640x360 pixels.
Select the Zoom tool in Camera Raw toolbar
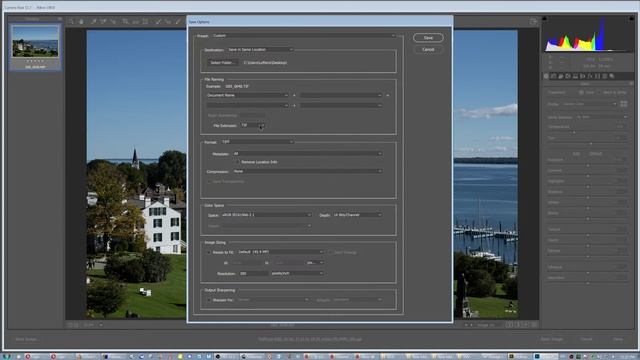coord(71,22)
